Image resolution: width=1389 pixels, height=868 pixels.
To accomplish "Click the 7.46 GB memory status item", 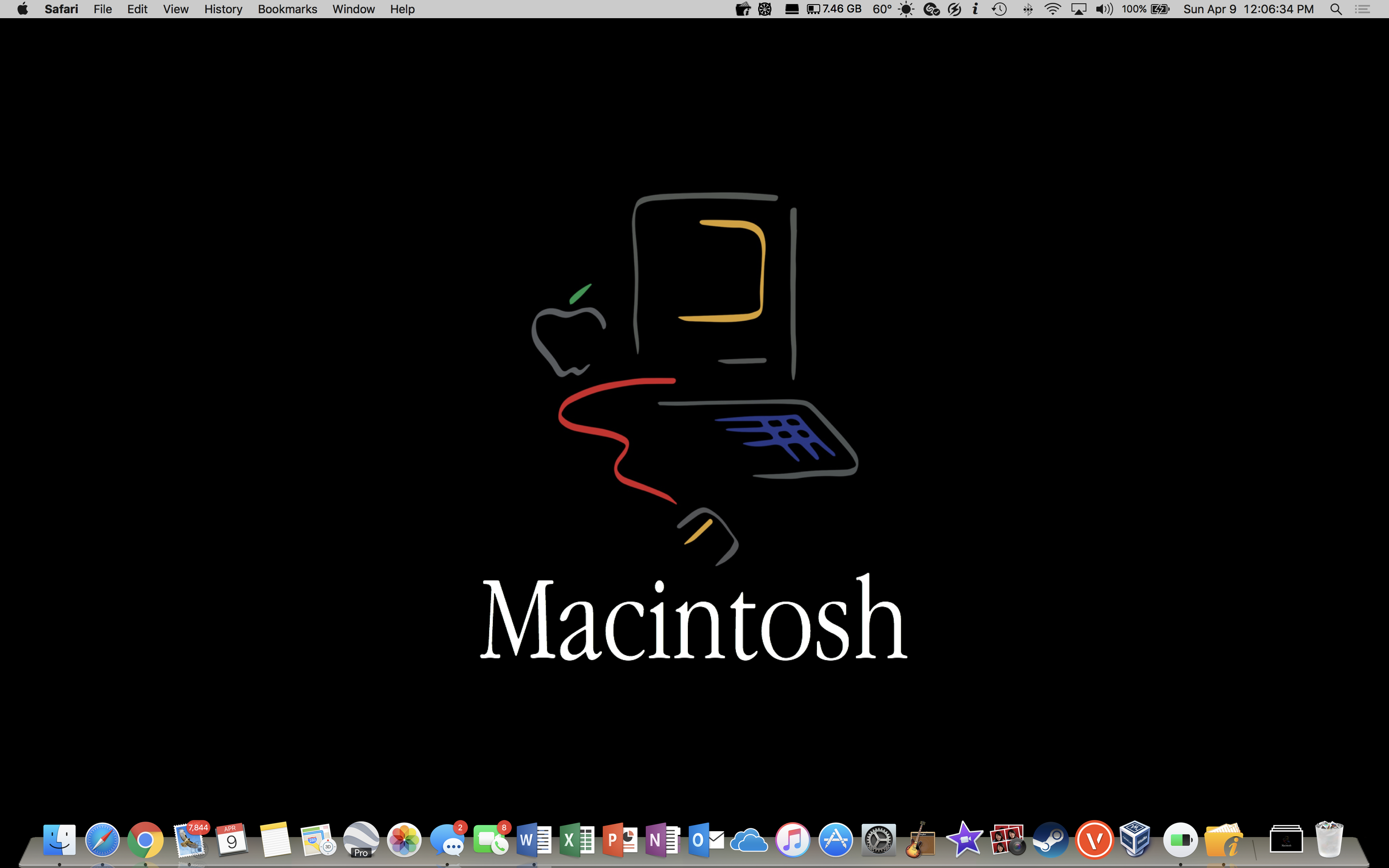I will point(835,9).
